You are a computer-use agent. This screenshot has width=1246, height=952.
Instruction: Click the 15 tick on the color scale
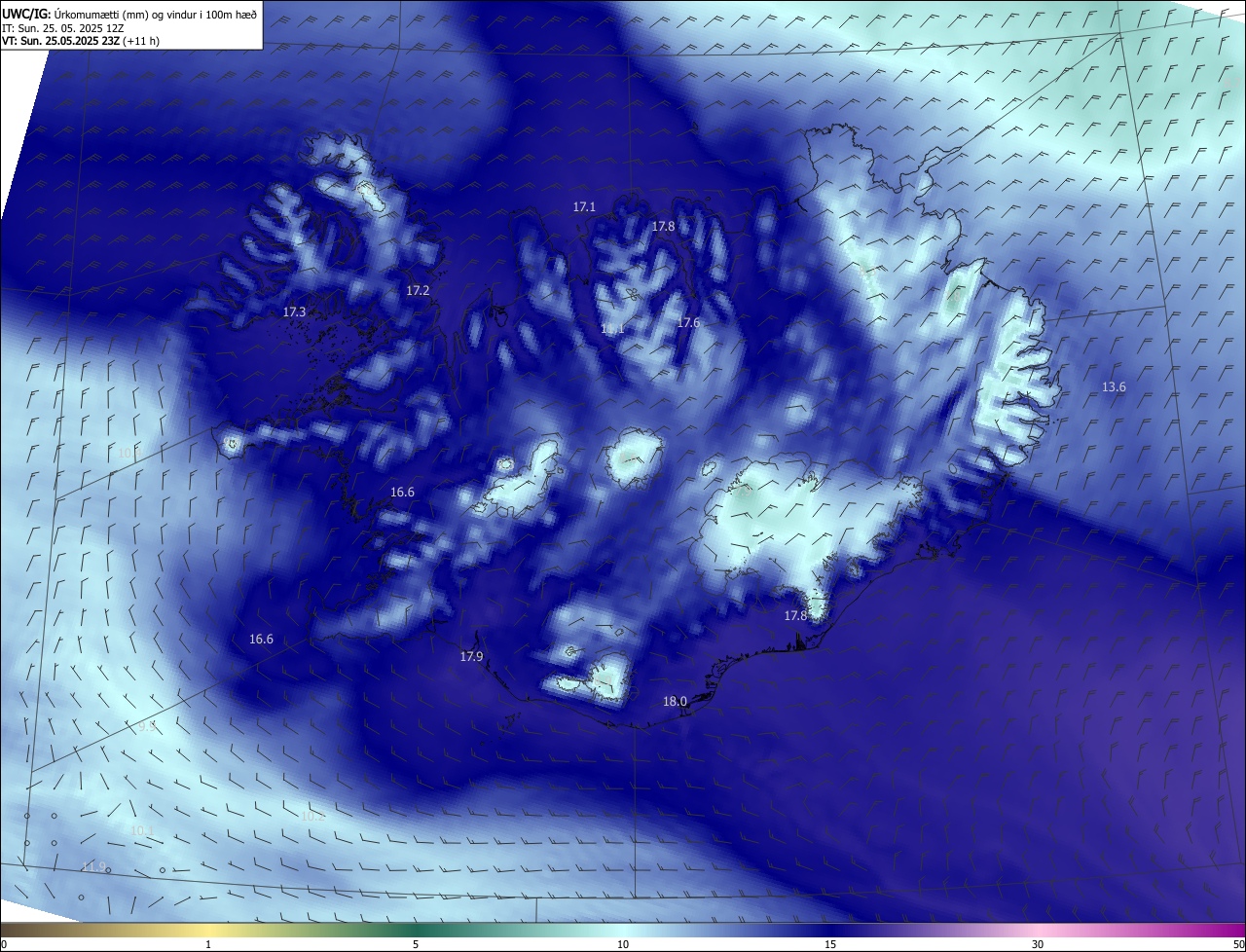(x=830, y=945)
